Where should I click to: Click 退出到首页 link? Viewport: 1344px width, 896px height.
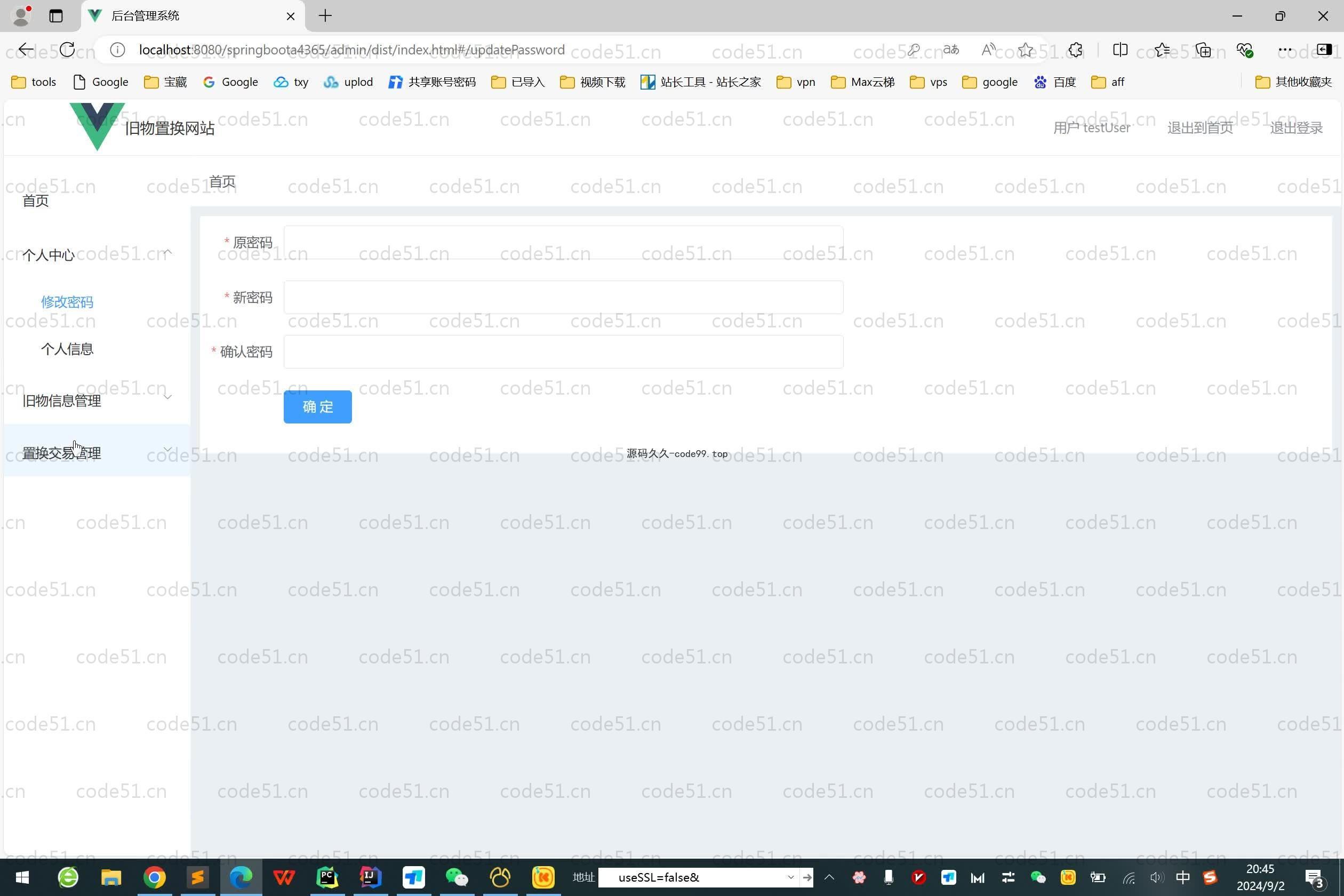tap(1200, 128)
